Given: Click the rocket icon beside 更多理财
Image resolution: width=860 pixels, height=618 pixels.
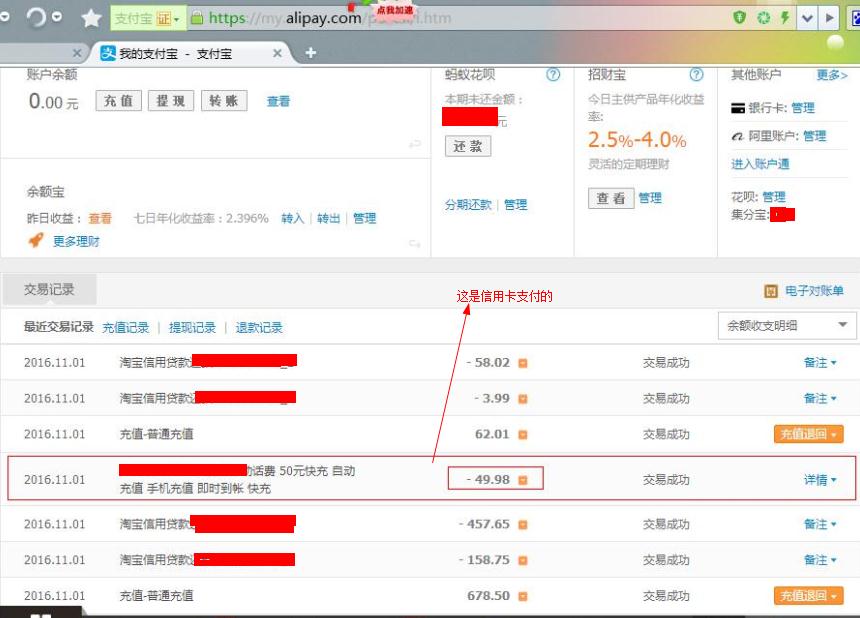Looking at the screenshot, I should (36, 240).
